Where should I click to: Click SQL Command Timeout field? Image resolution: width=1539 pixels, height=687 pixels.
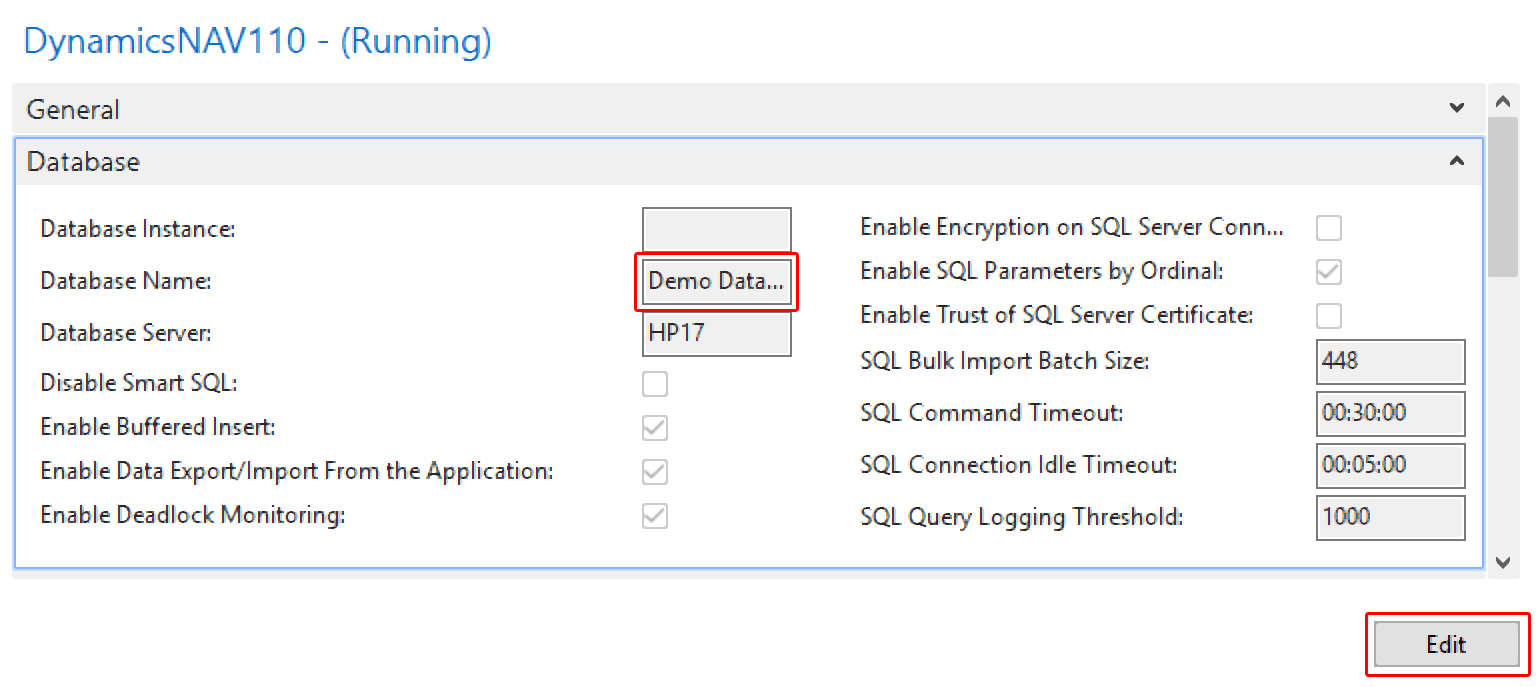[1391, 413]
